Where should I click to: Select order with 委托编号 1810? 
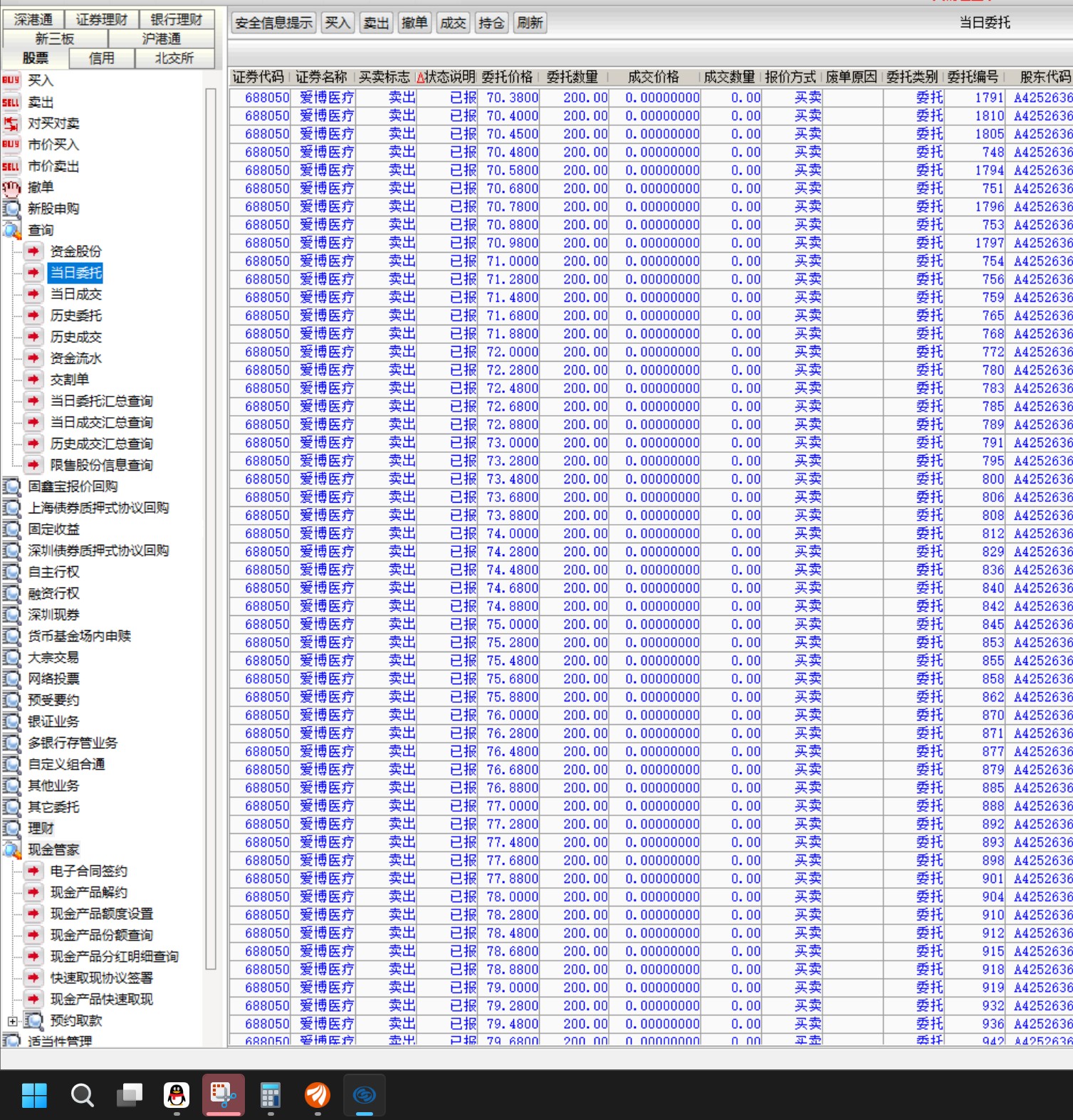click(x=651, y=115)
